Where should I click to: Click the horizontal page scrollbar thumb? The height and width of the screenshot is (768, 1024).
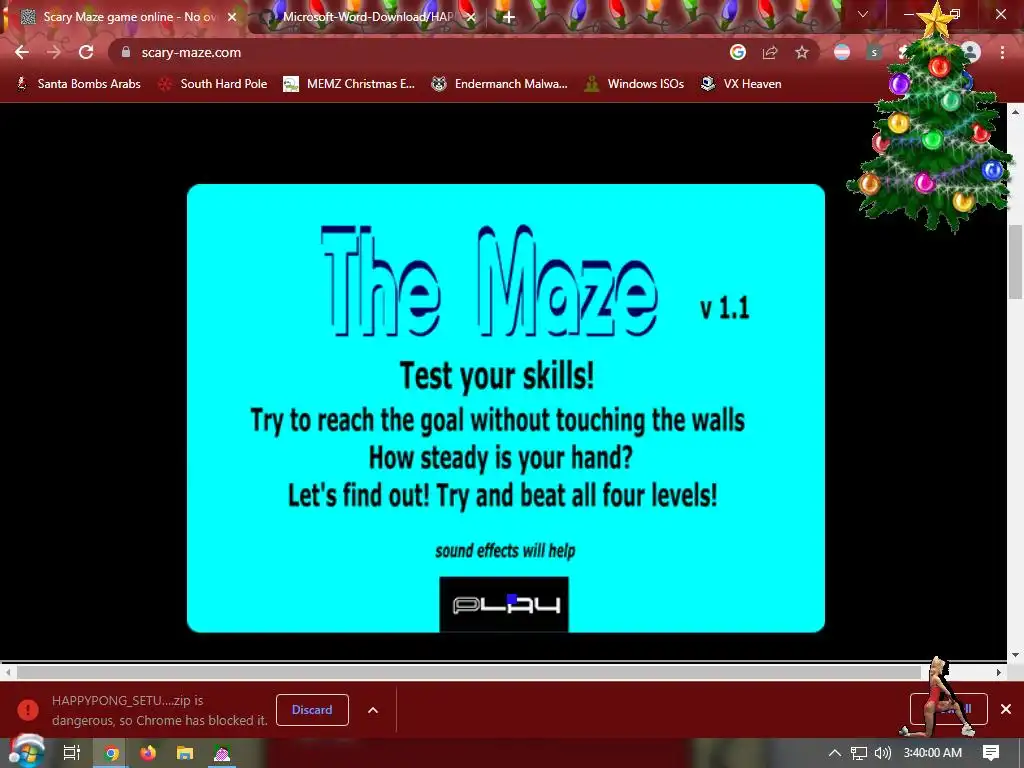click(469, 672)
